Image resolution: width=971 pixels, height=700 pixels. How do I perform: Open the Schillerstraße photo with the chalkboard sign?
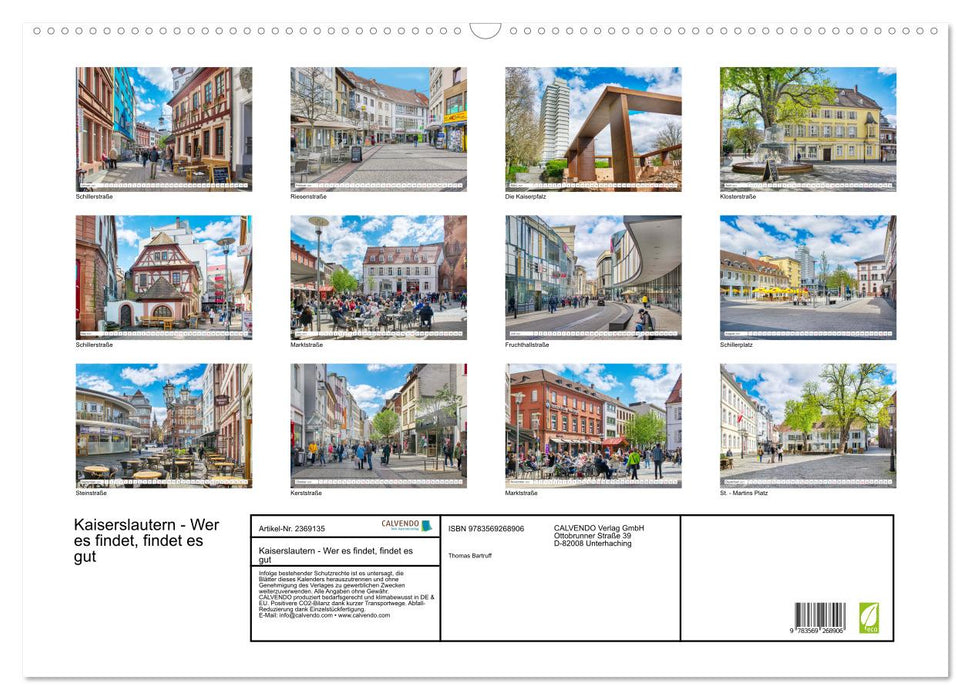(163, 129)
